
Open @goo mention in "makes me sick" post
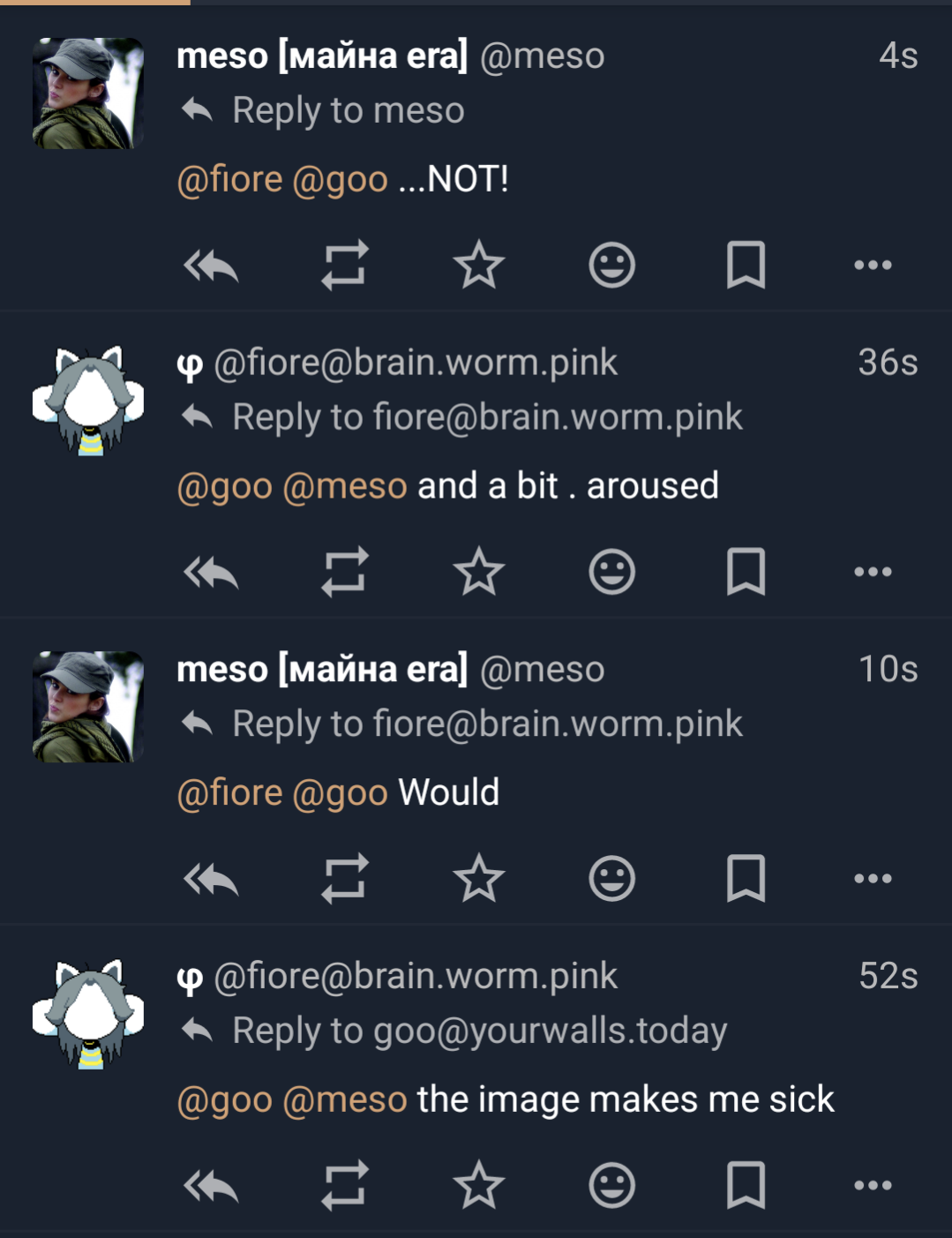pos(224,1100)
